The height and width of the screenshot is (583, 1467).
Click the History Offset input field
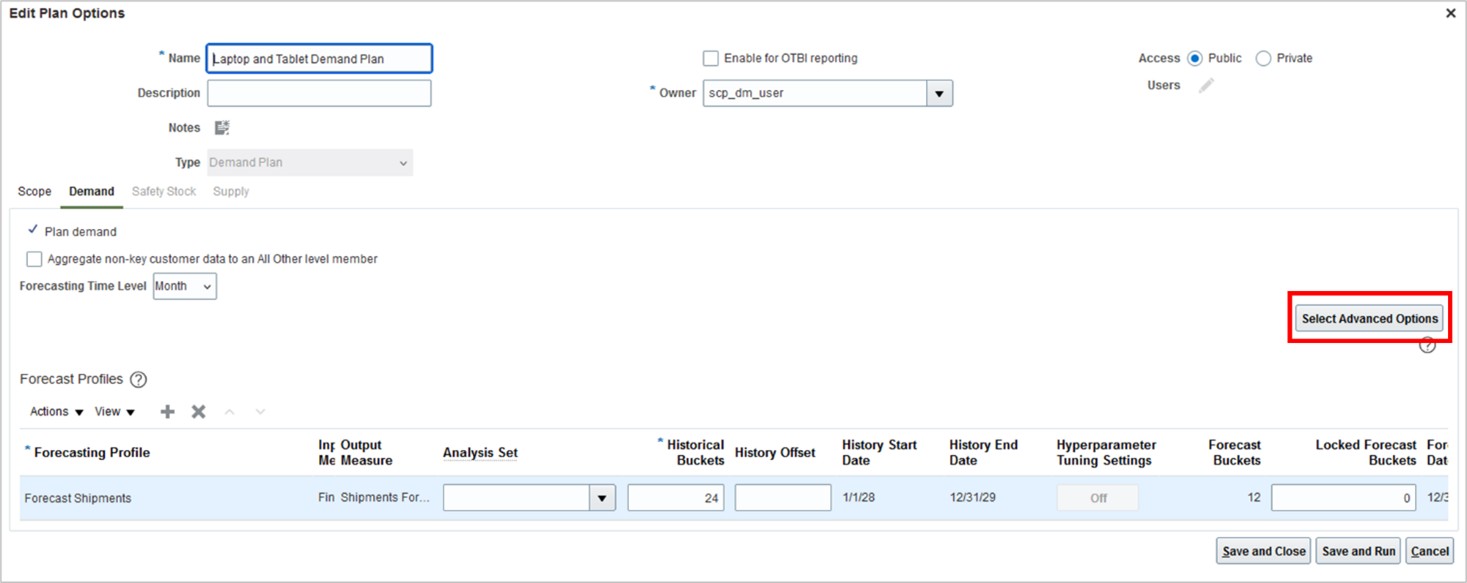[x=782, y=497]
